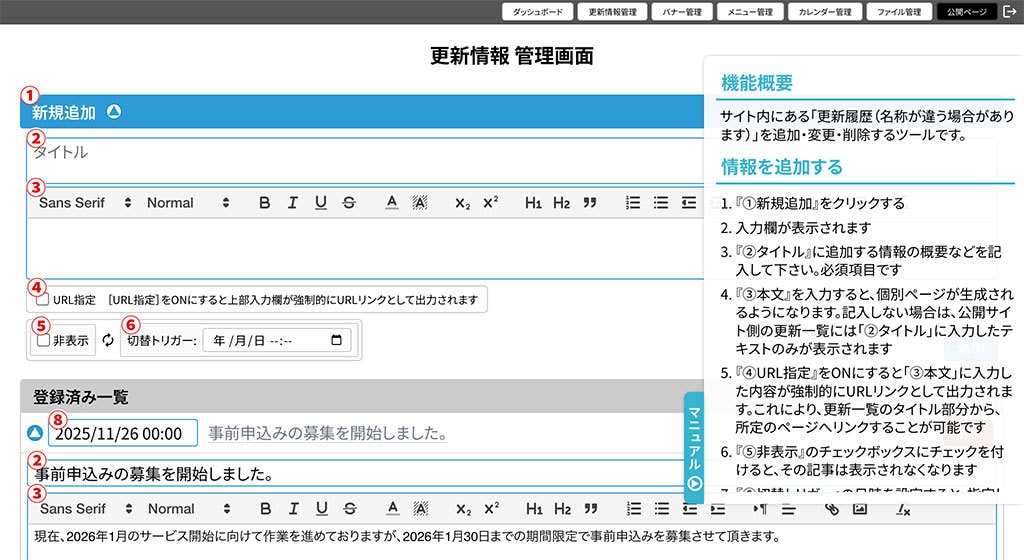Clear formatting in the registered entry editor
This screenshot has width=1024, height=560.
[903, 509]
